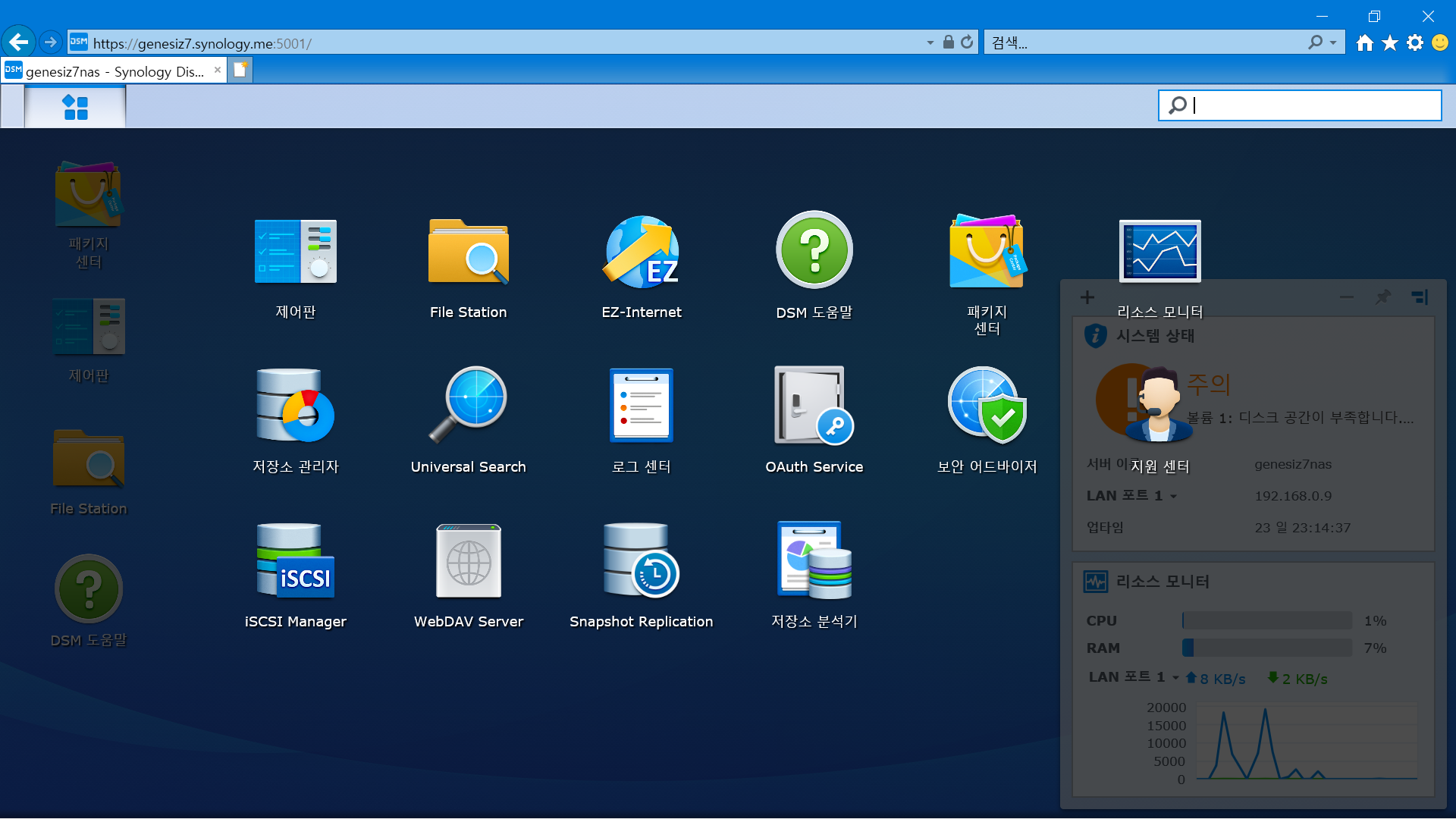The image size is (1456, 819).
Task: Click the IP address 192.168.0.9
Action: pos(1293,496)
